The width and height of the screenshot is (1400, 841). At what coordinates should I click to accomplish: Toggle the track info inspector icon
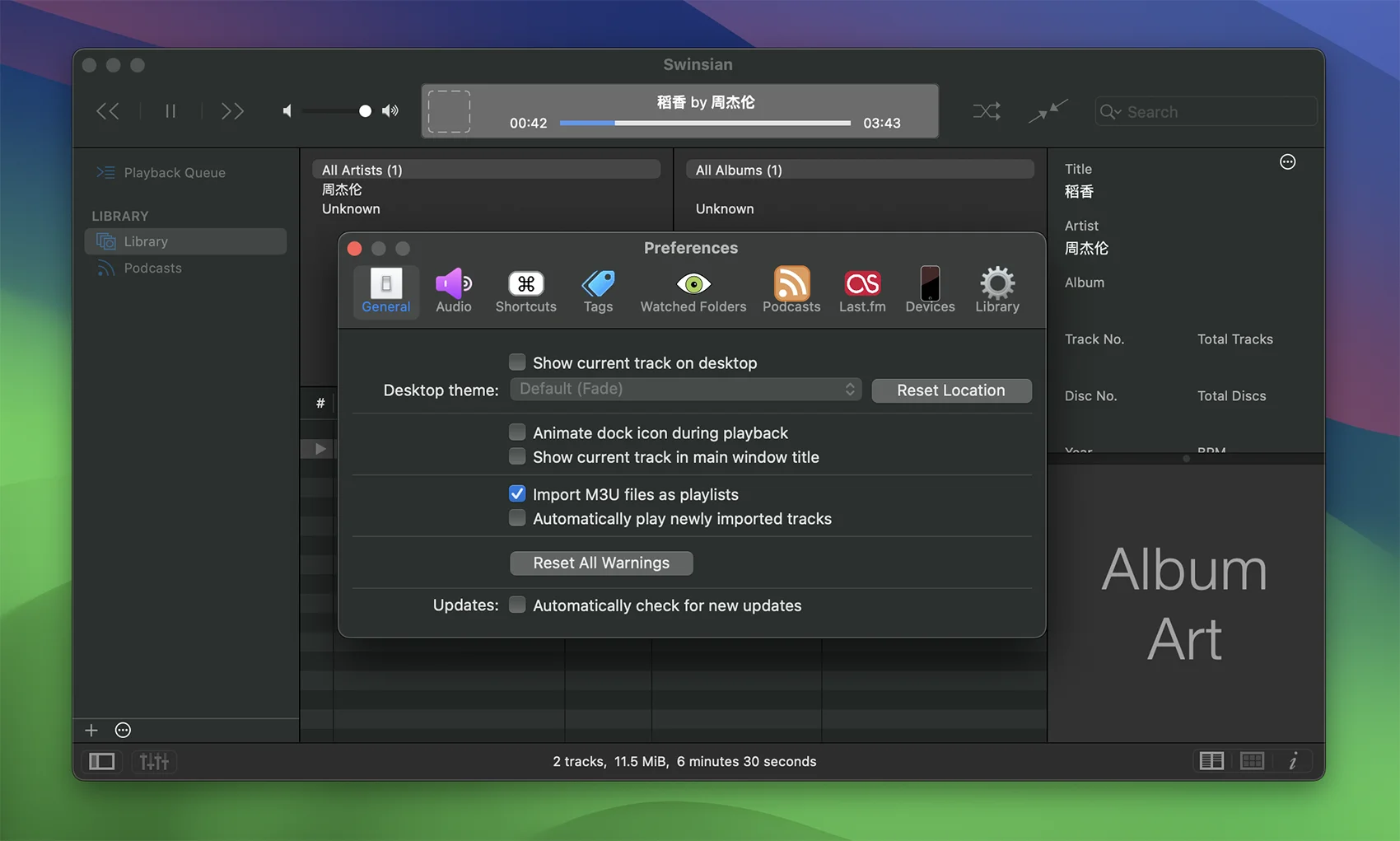pos(1293,761)
